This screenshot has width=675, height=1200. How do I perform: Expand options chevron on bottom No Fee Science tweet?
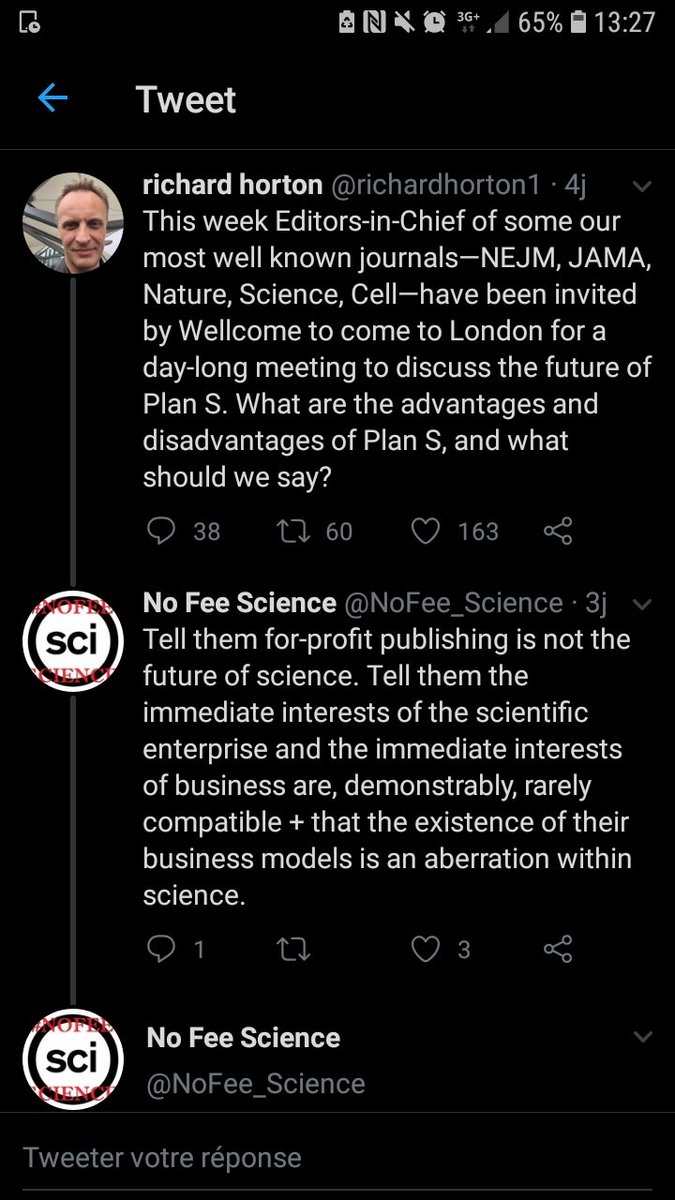[x=643, y=1037]
